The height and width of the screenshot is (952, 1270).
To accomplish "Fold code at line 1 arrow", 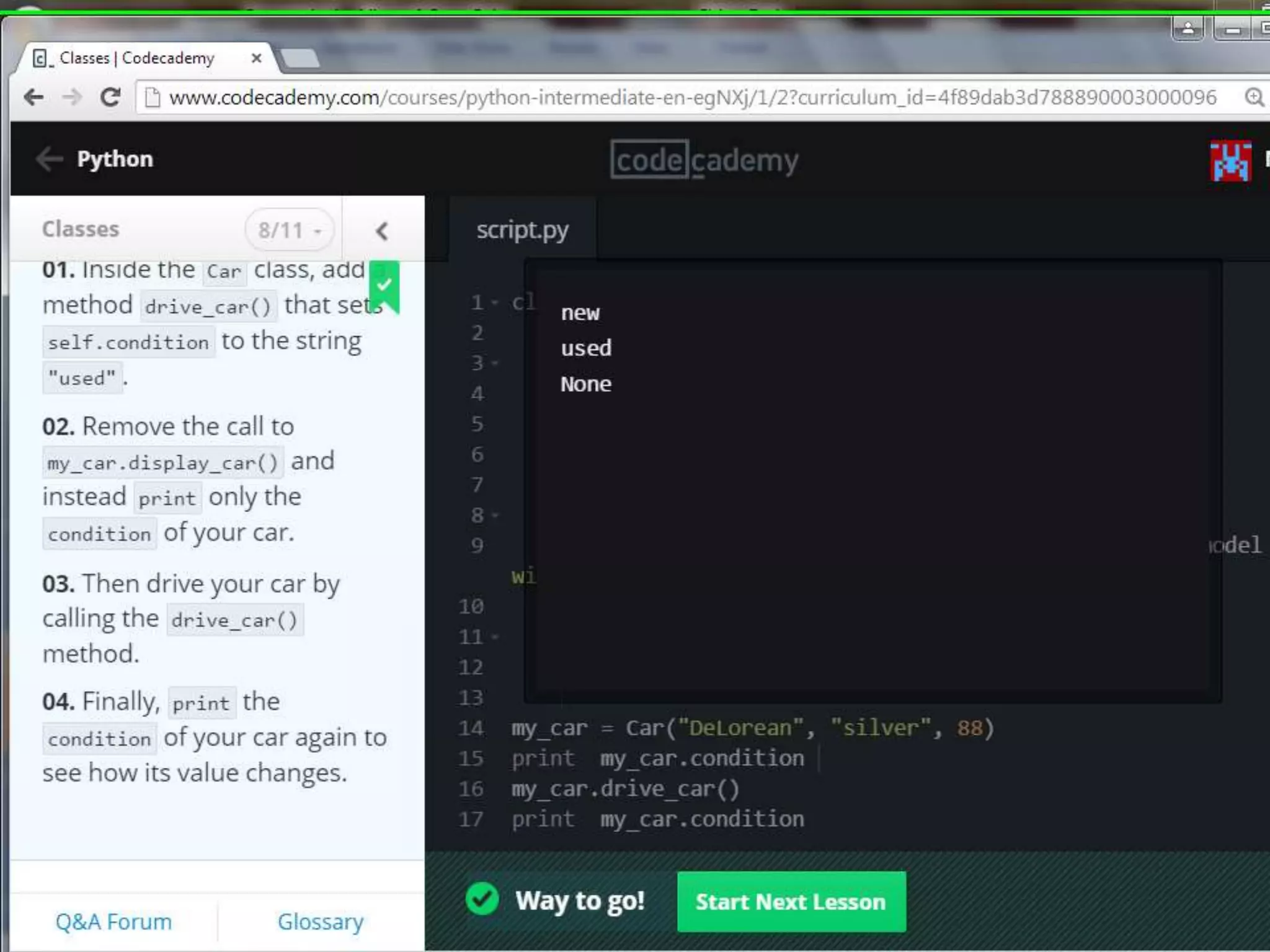I will (x=495, y=303).
